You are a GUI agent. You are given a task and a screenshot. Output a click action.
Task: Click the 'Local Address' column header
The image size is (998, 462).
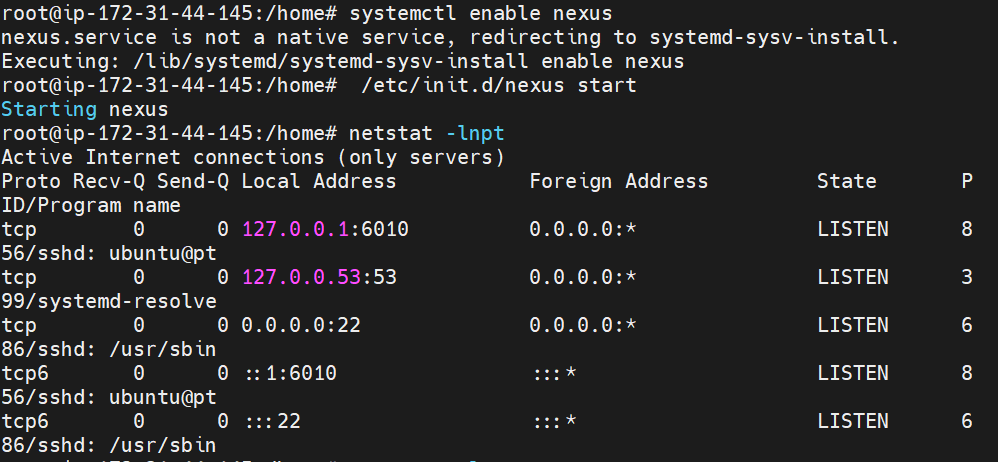tap(319, 181)
